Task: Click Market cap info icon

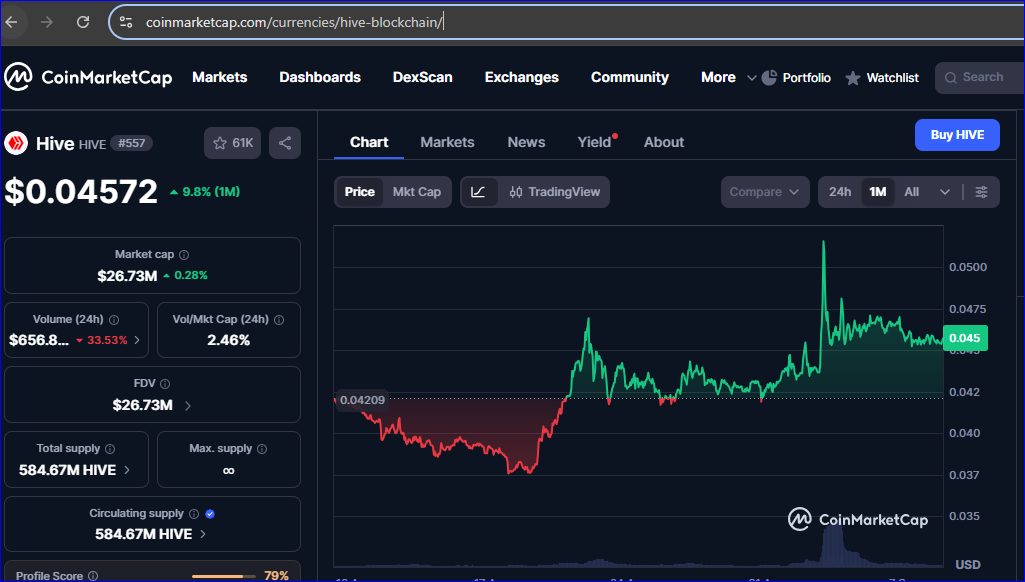Action: [184, 255]
